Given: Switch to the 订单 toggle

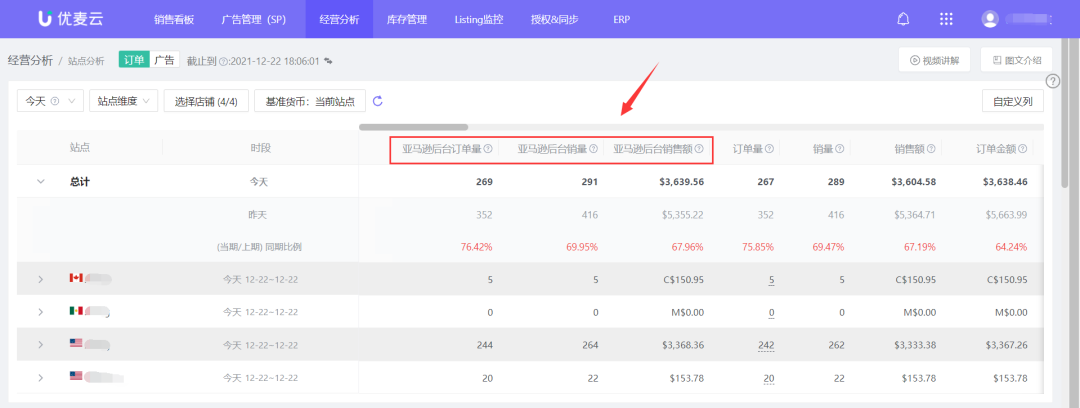Looking at the screenshot, I should click(x=134, y=60).
